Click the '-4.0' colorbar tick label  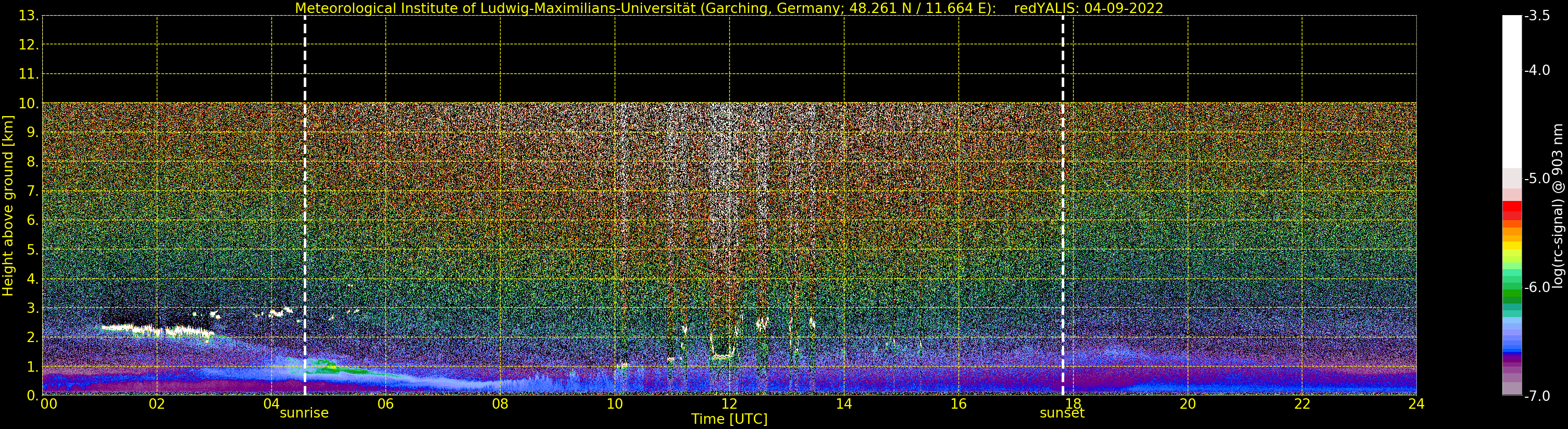(x=1537, y=70)
